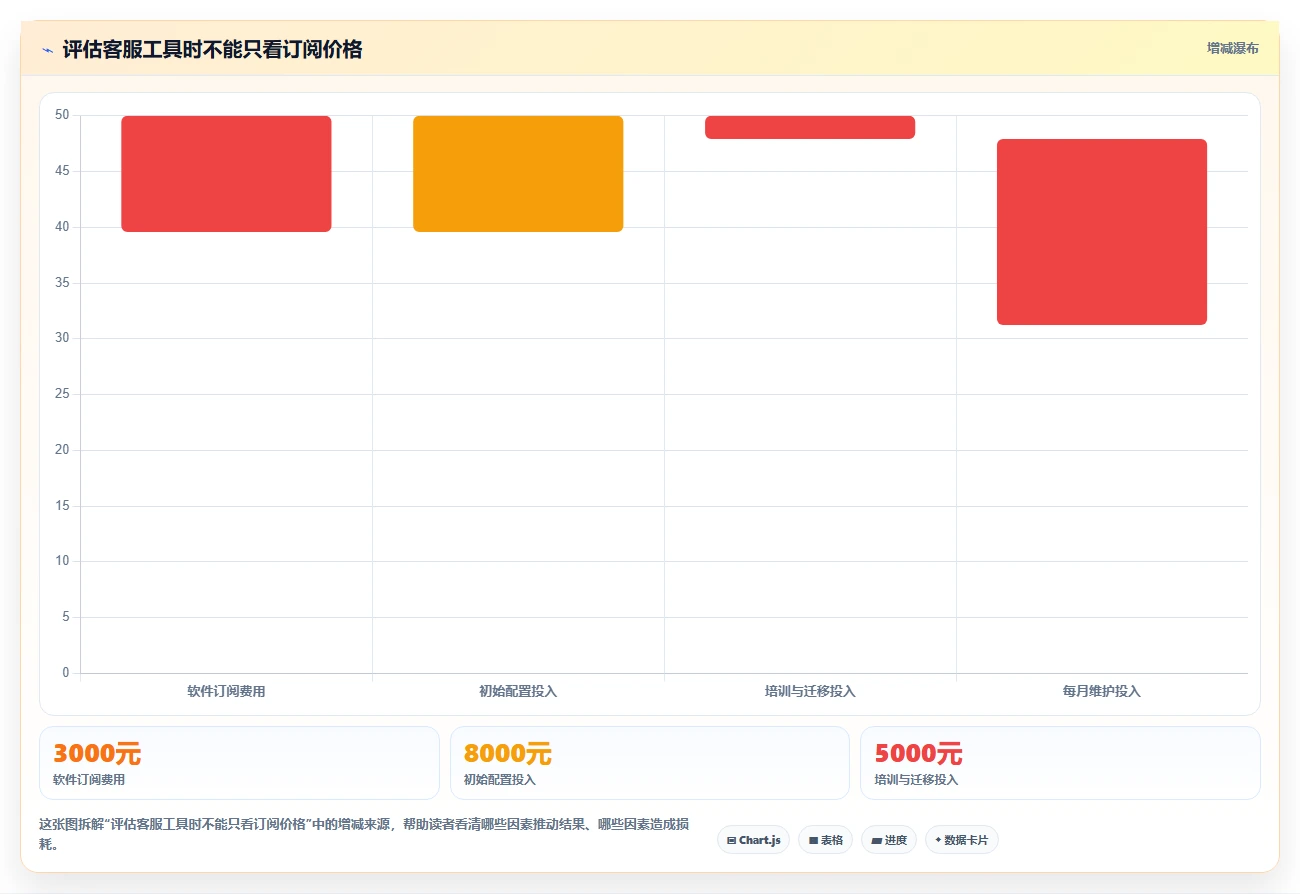Viewport: 1300px width, 894px height.
Task: Click the 软件订阅费用 x-axis label
Action: 226,691
